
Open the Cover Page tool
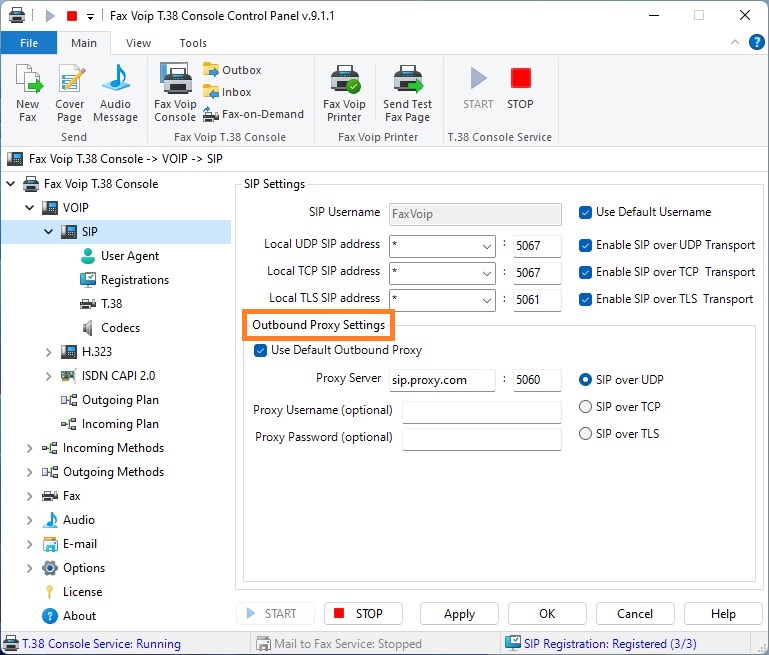tap(70, 93)
